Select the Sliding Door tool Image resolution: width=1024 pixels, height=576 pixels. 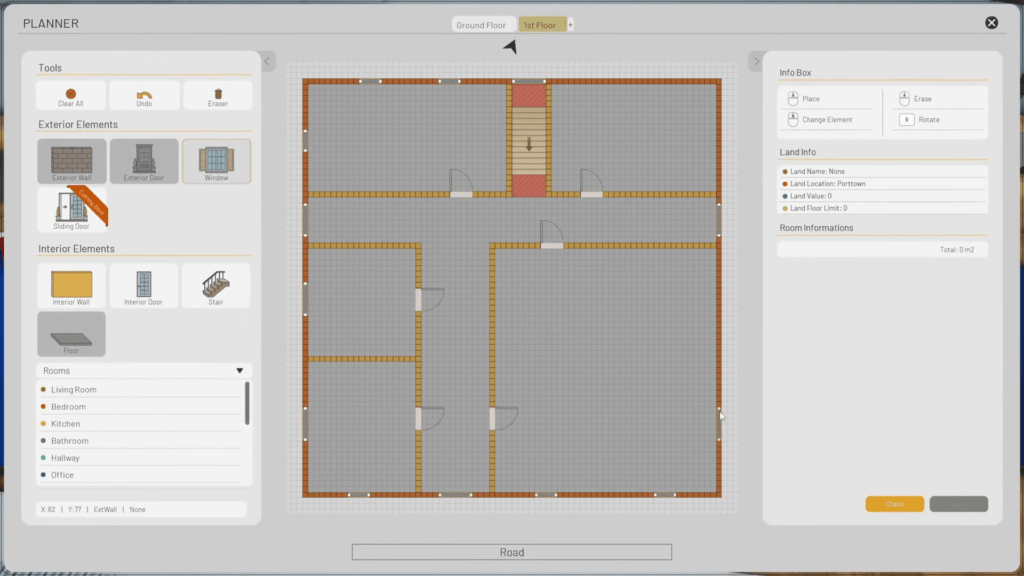70,209
